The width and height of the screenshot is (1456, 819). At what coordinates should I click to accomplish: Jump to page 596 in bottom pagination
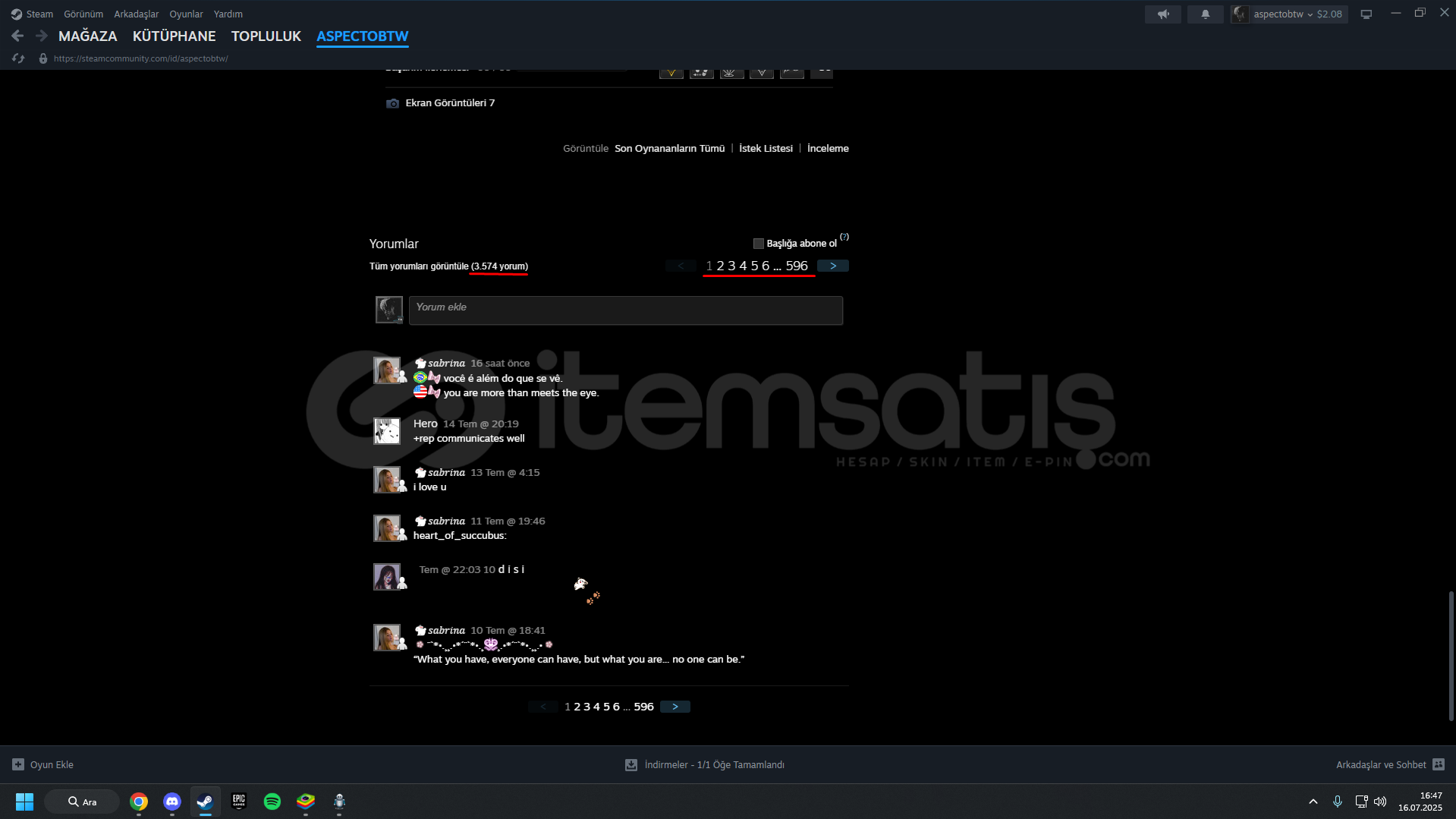pos(643,707)
